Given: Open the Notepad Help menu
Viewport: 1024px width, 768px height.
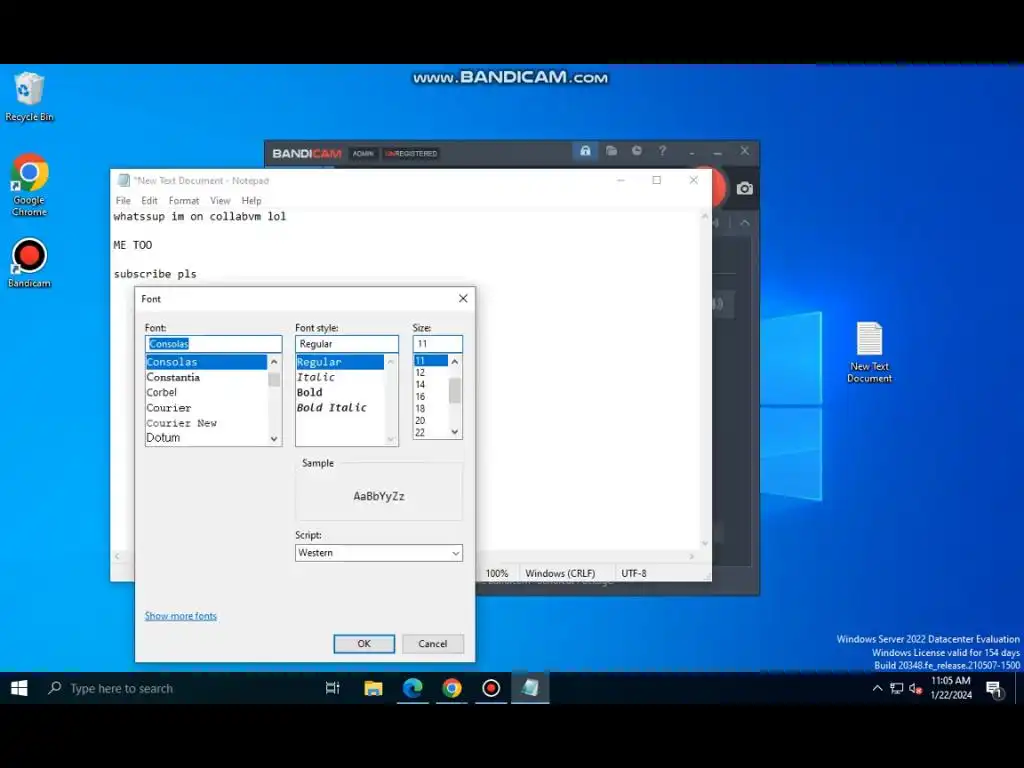Looking at the screenshot, I should (x=251, y=200).
